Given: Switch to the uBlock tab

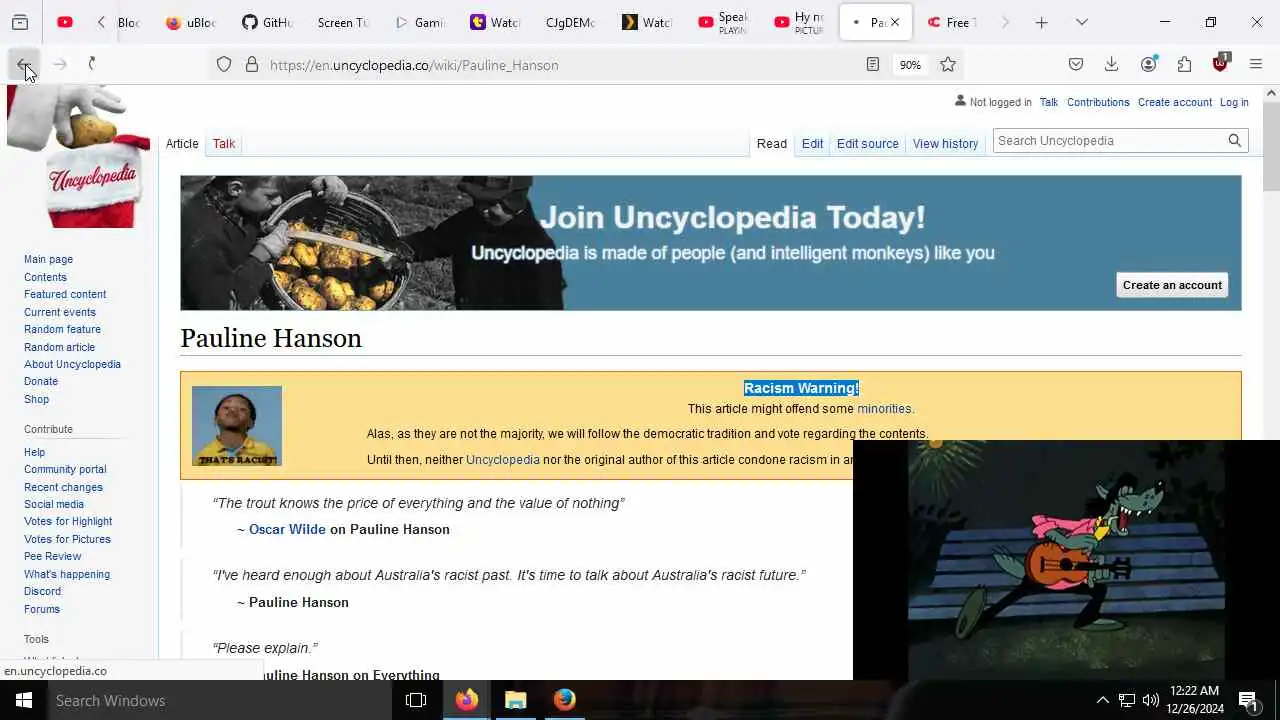Looking at the screenshot, I should [x=190, y=22].
